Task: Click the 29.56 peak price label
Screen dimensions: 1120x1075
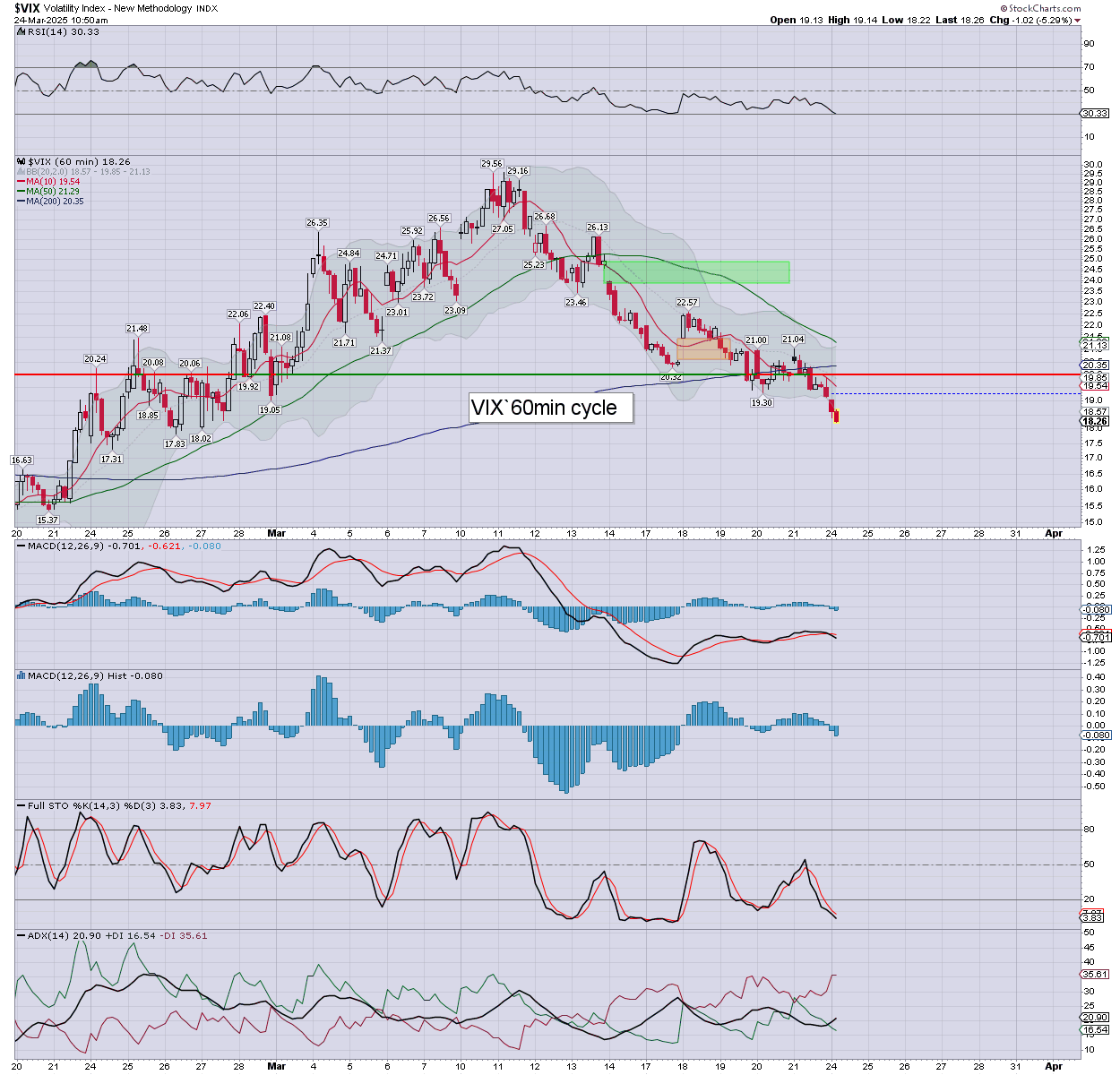Action: (x=491, y=164)
